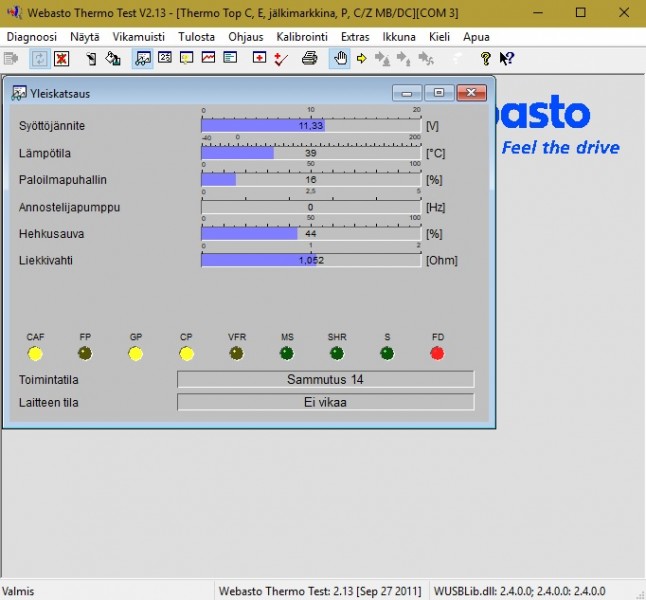Click the CAF yellow status indicator
This screenshot has height=600, width=646.
[35, 354]
